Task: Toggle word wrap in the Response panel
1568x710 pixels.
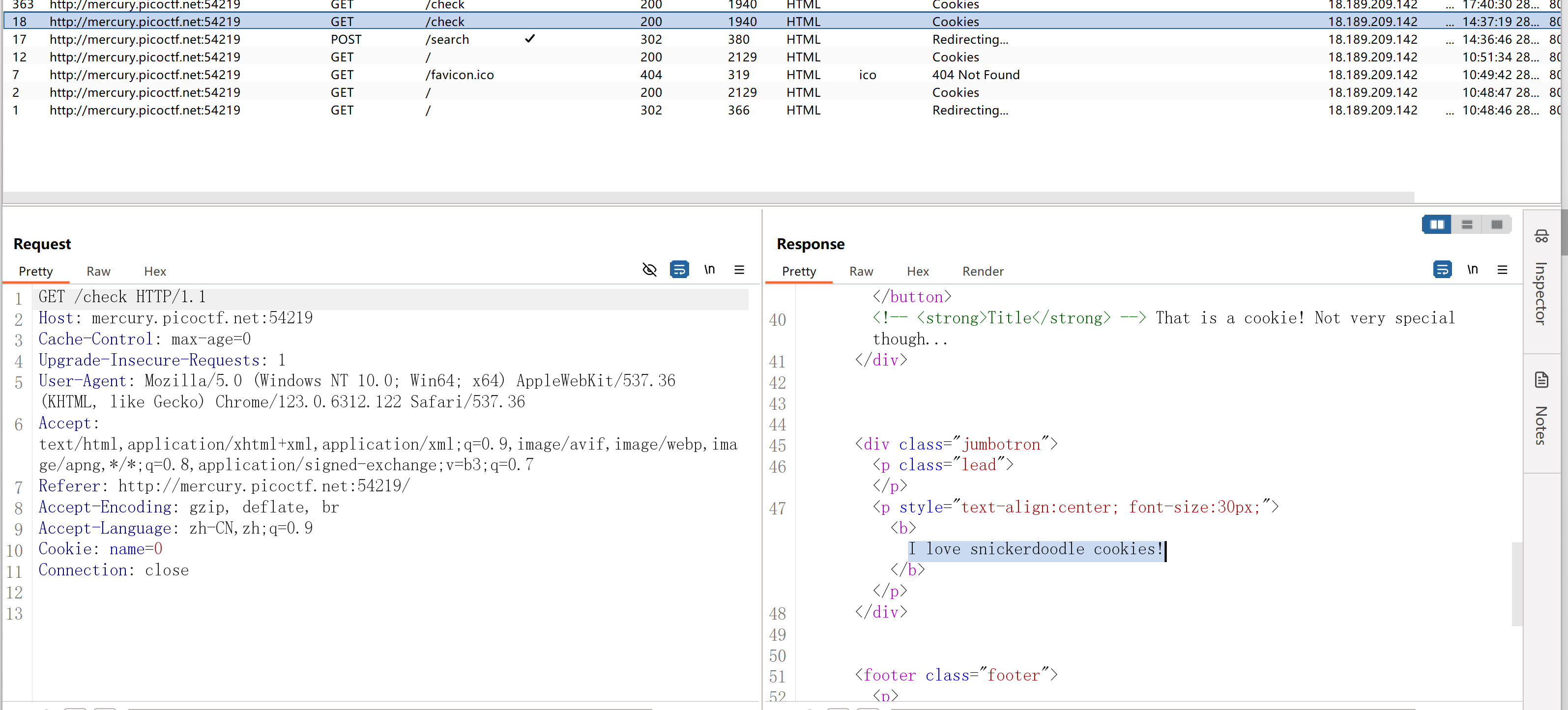Action: click(x=1442, y=270)
